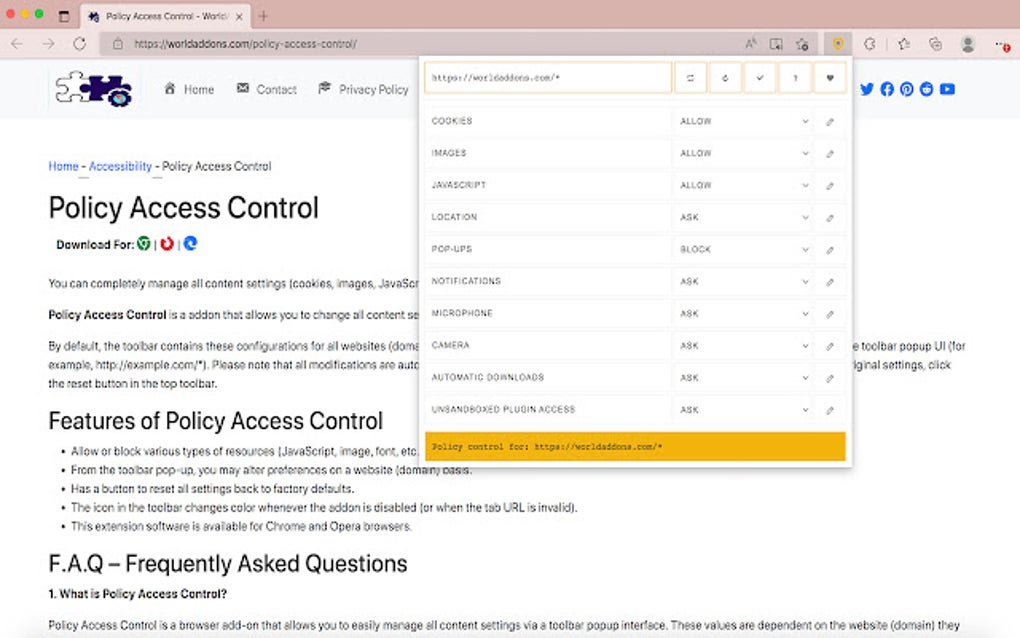
Task: Click the Home breadcrumb link
Action: [x=63, y=166]
